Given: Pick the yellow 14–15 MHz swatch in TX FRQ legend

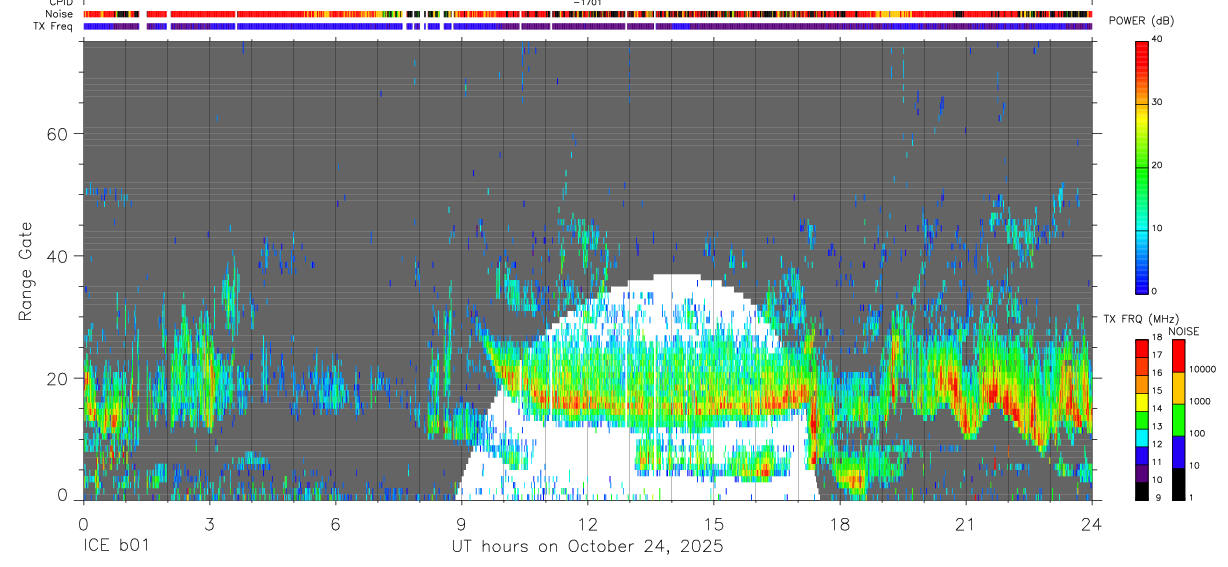Looking at the screenshot, I should (1142, 400).
